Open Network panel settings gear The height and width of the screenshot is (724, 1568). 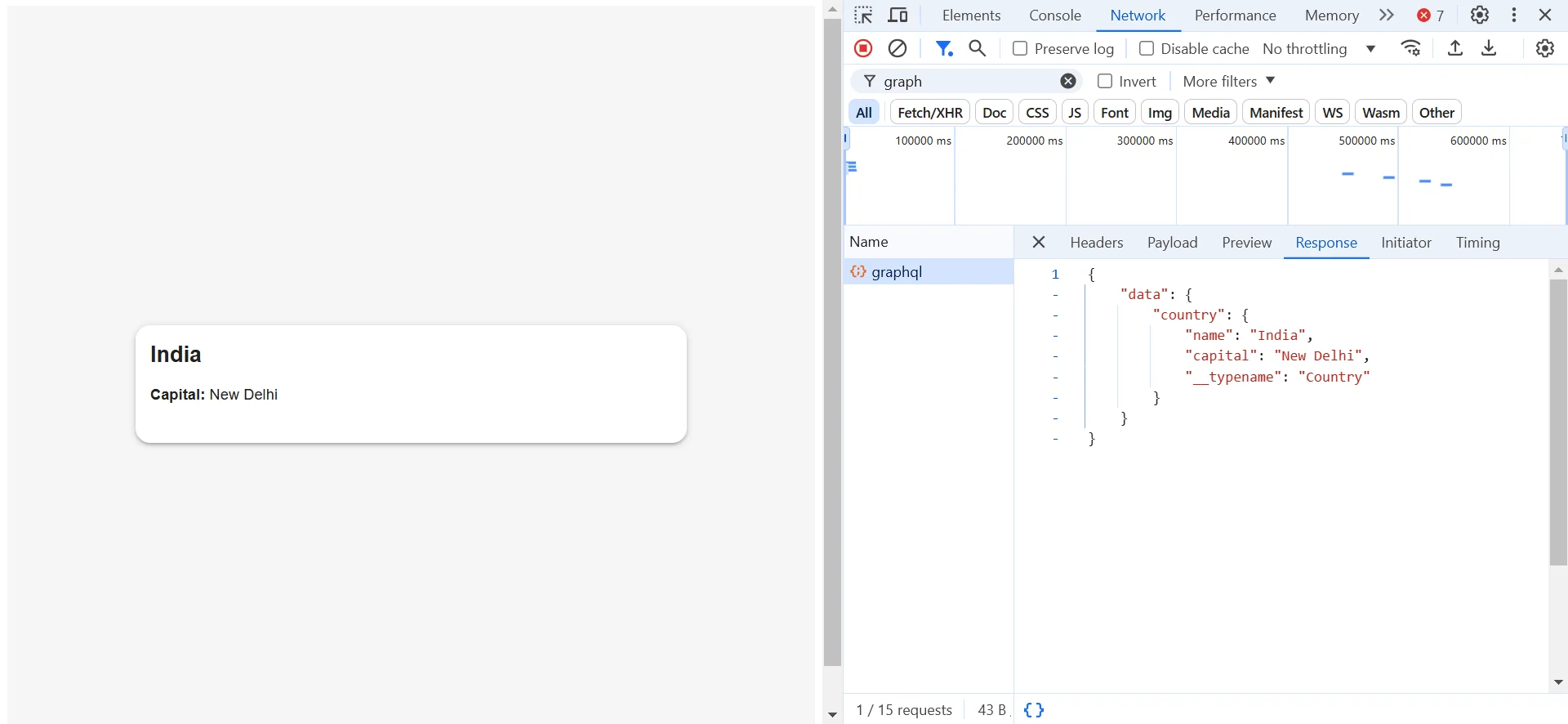click(x=1545, y=48)
